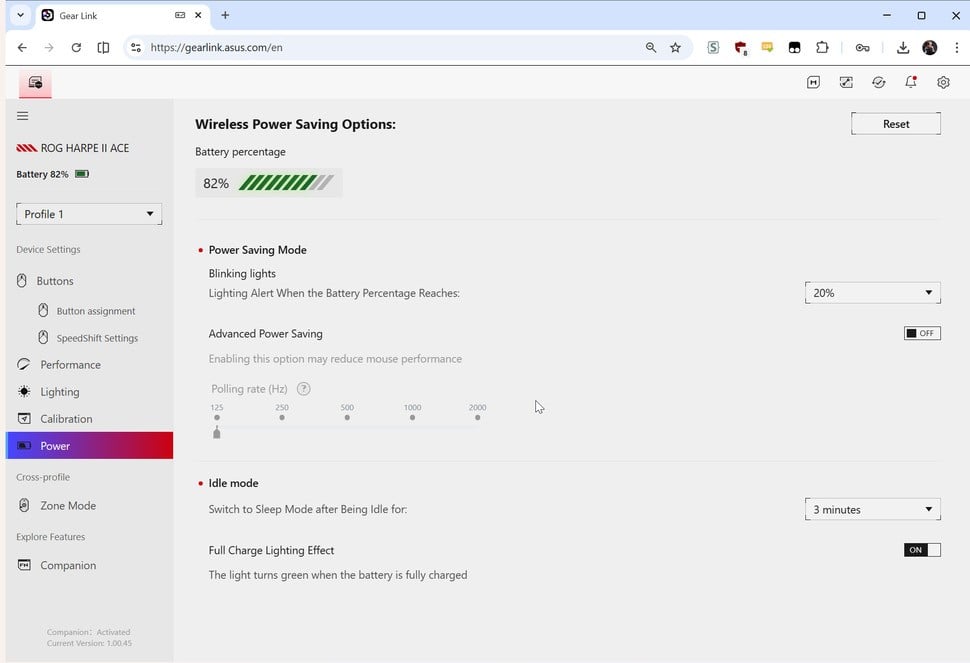
Task: Open the browser extensions puzzle icon
Action: coord(822,48)
